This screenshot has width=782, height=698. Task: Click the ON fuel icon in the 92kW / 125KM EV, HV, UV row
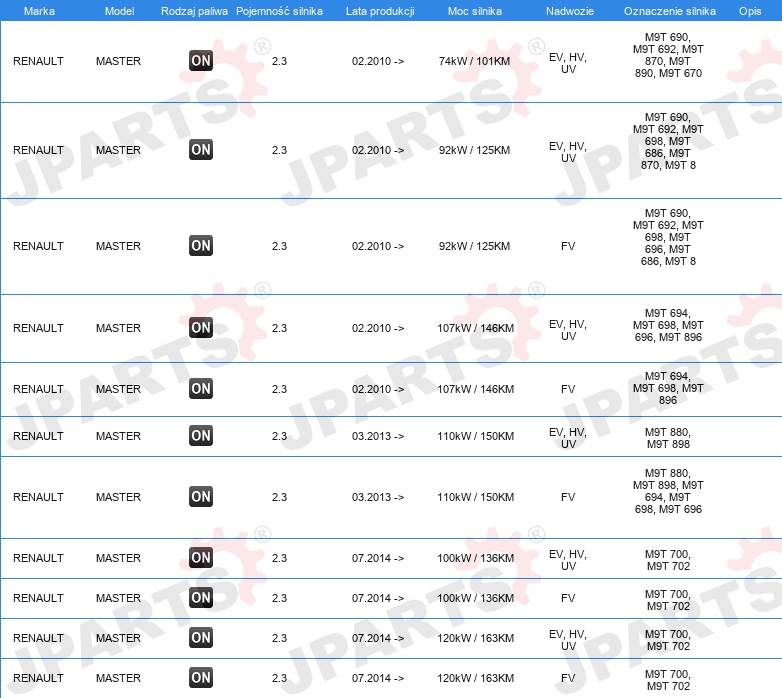(201, 150)
